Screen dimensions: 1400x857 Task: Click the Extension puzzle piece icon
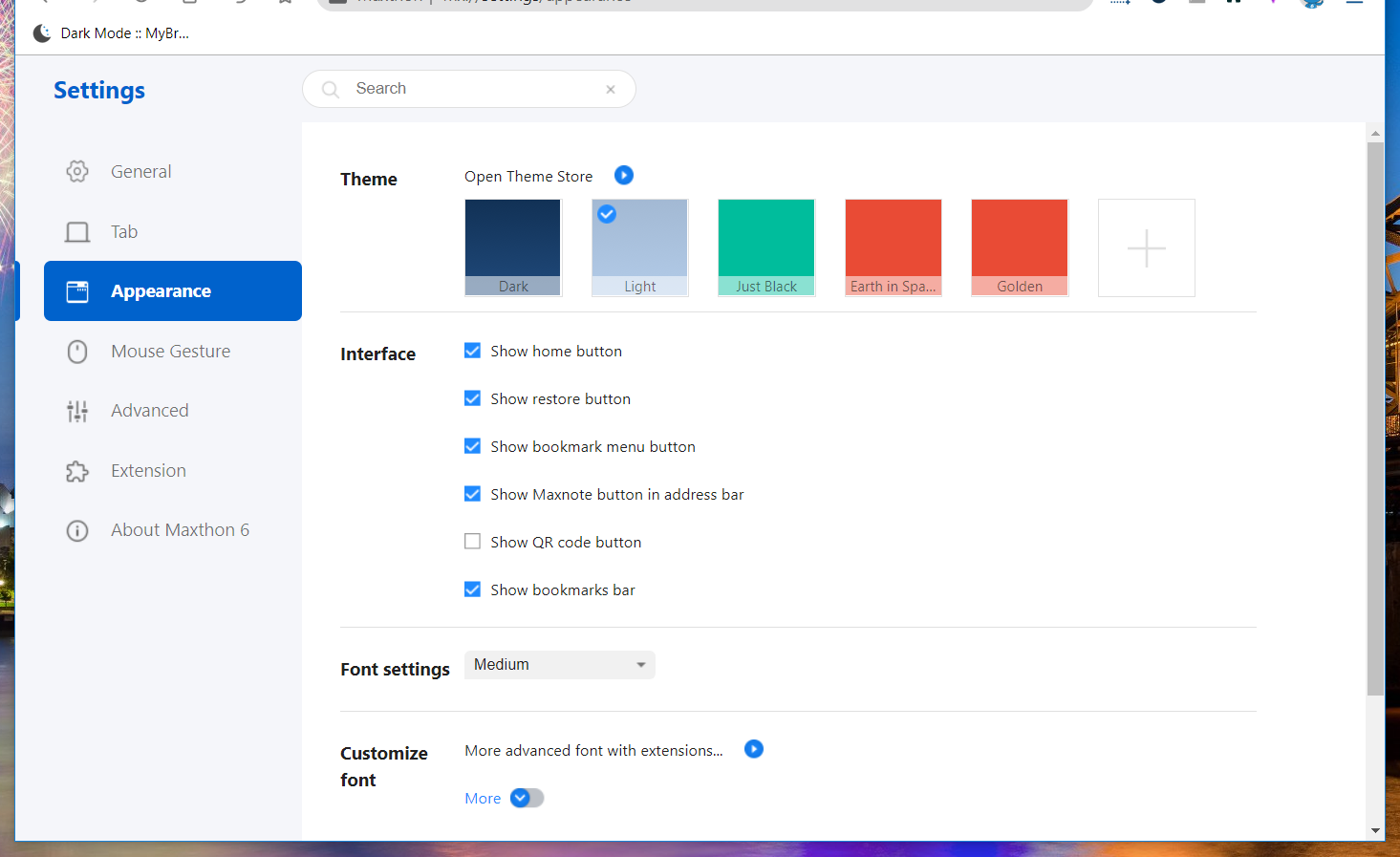click(76, 470)
